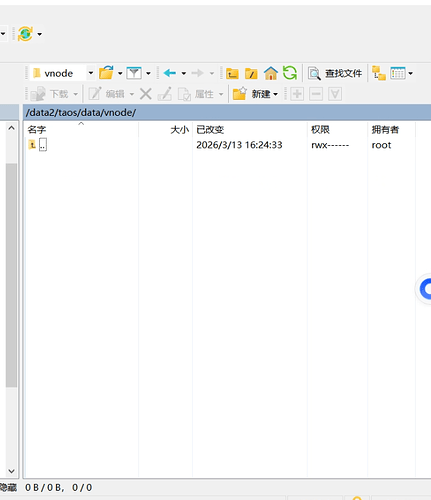Click the synchronize globe icon
431x500 pixels.
click(x=25, y=34)
